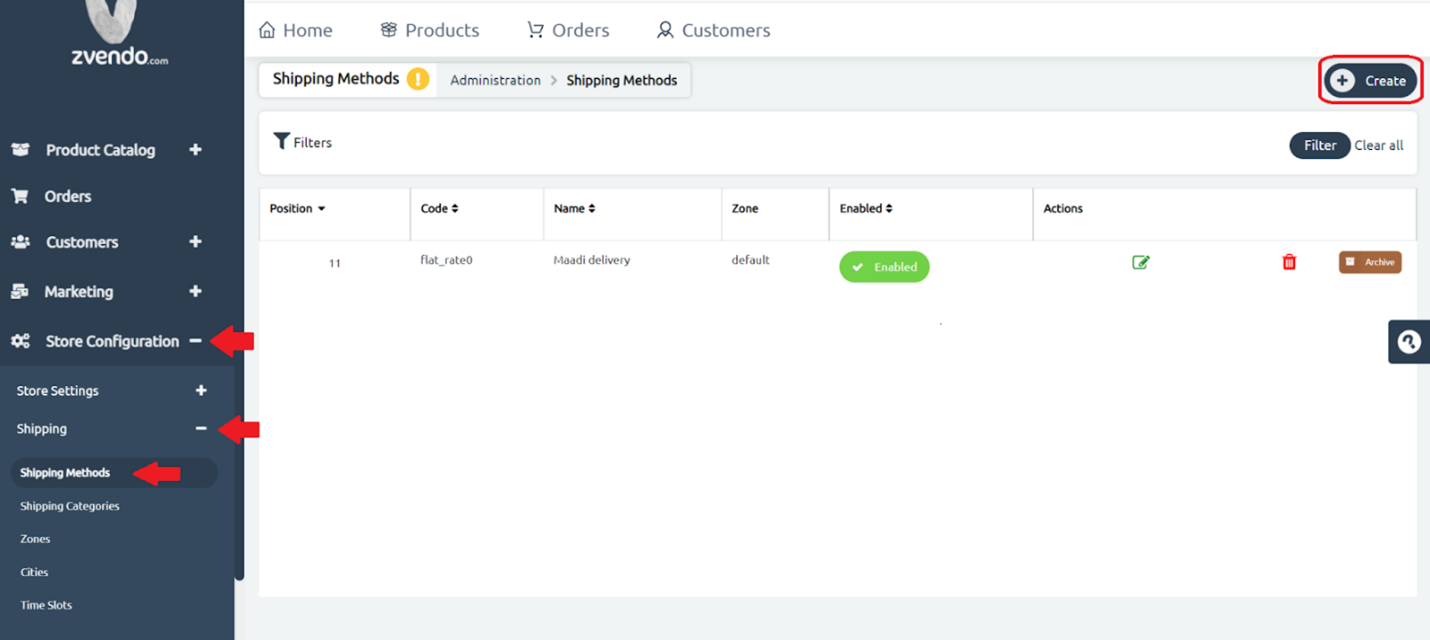Open Orders from the sidebar cart icon
This screenshot has height=640, width=1430.
click(x=20, y=196)
